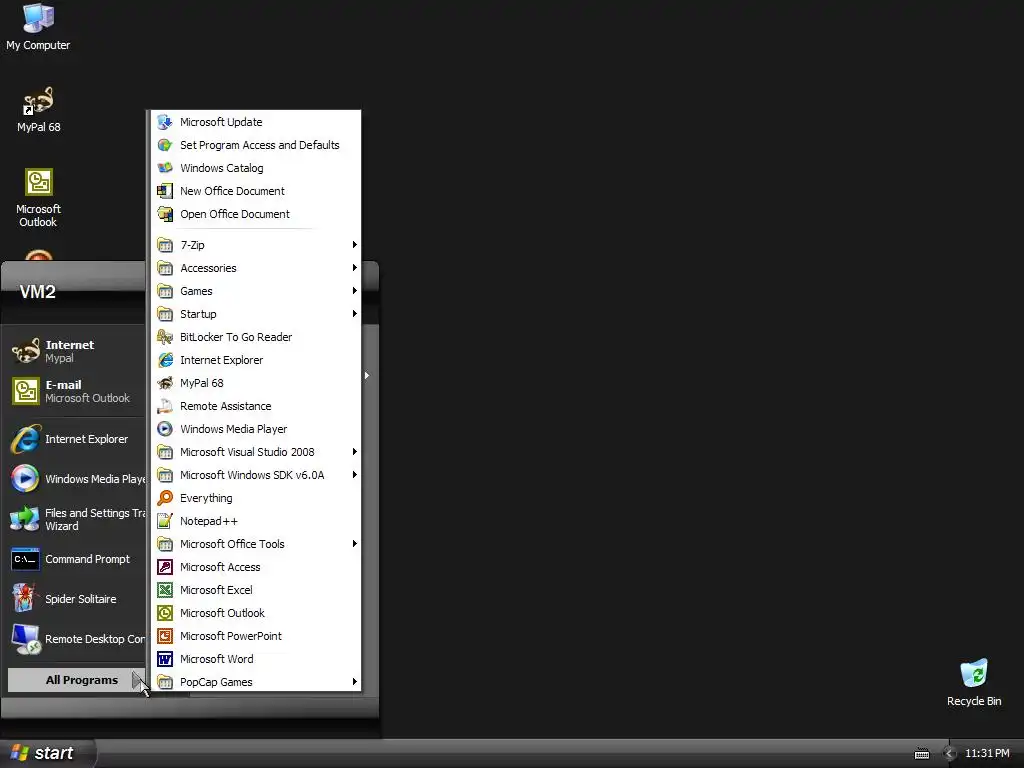Start the Remote Assistance icon
Image resolution: width=1024 pixels, height=768 pixels.
click(165, 406)
